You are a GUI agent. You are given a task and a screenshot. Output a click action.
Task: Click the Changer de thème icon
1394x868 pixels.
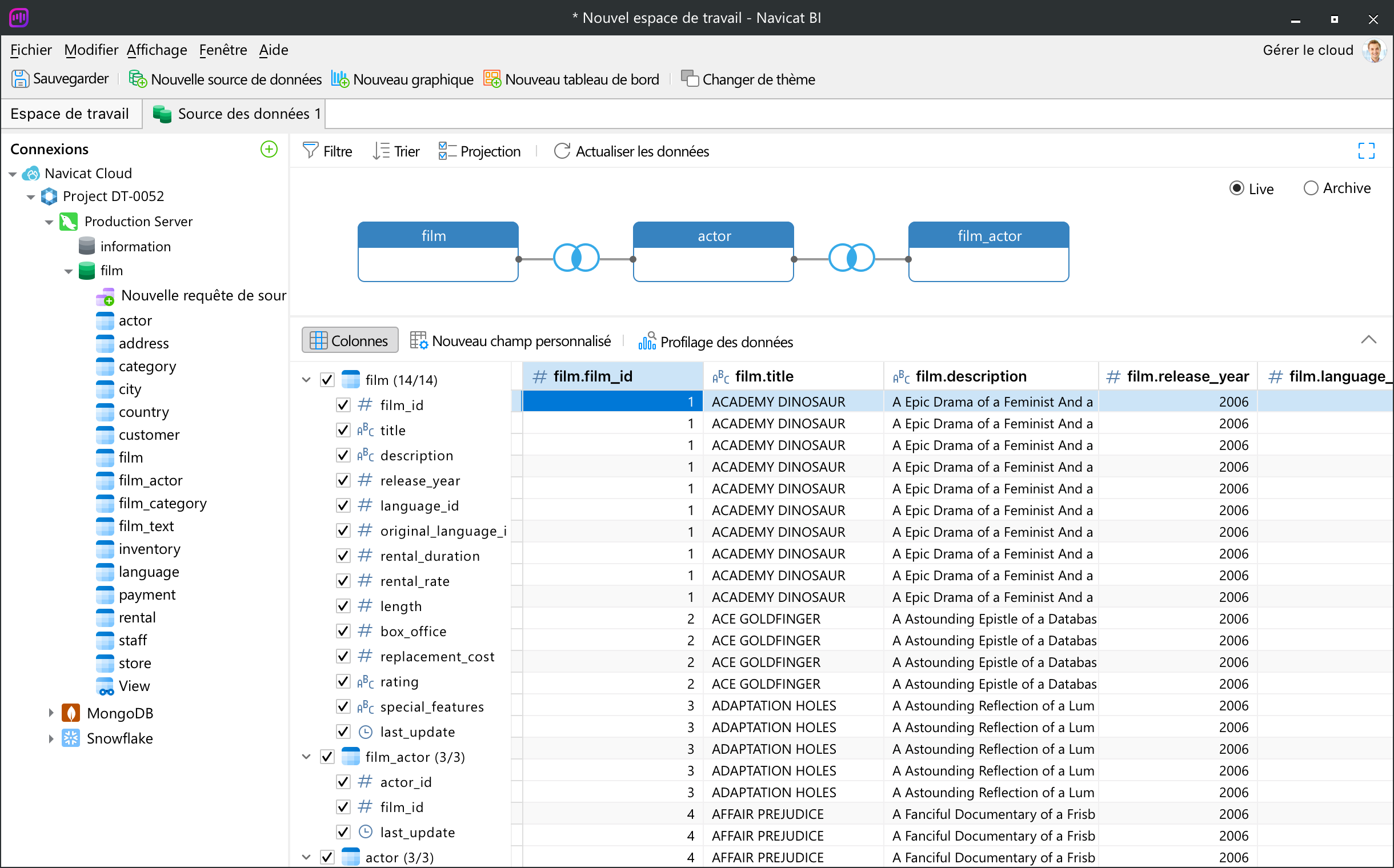click(689, 79)
